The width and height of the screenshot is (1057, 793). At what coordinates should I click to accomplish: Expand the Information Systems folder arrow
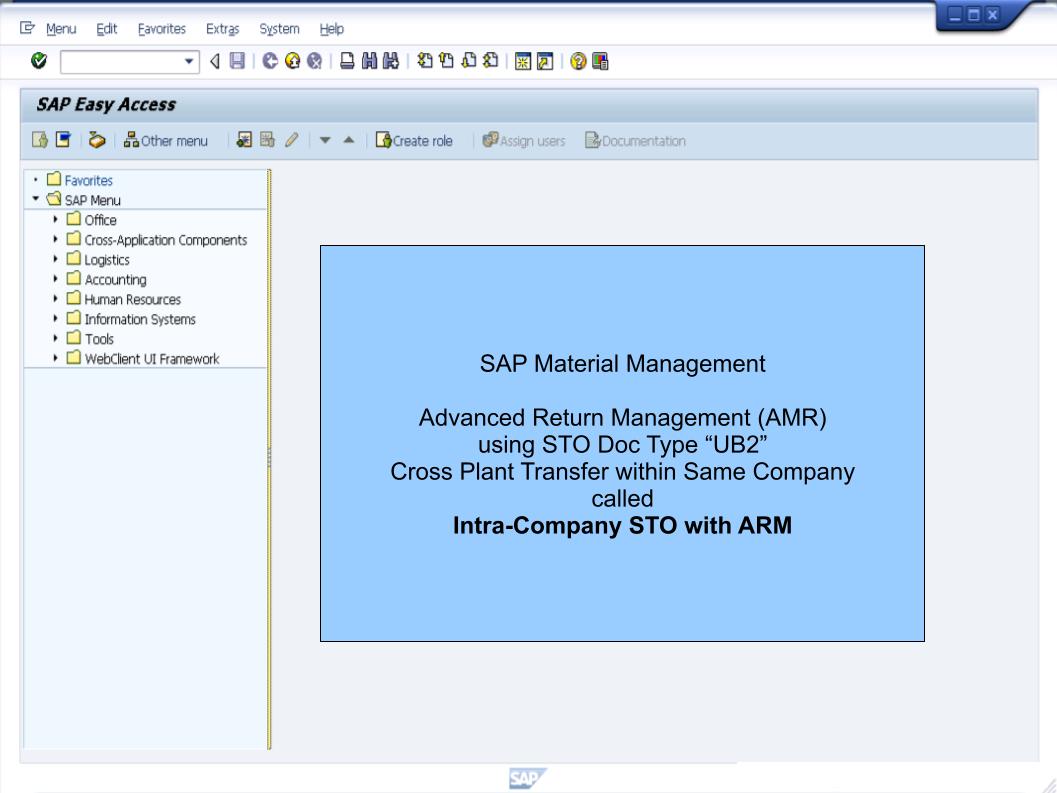55,318
